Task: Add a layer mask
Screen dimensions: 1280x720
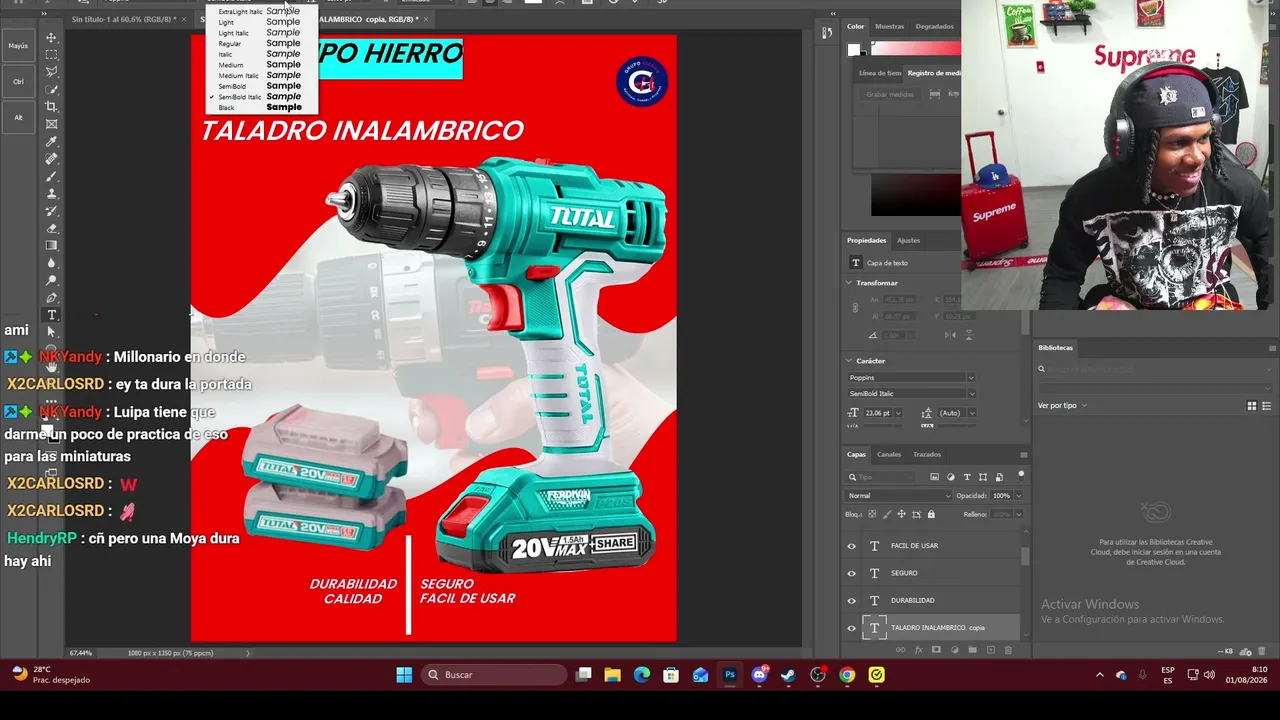Action: pos(936,650)
